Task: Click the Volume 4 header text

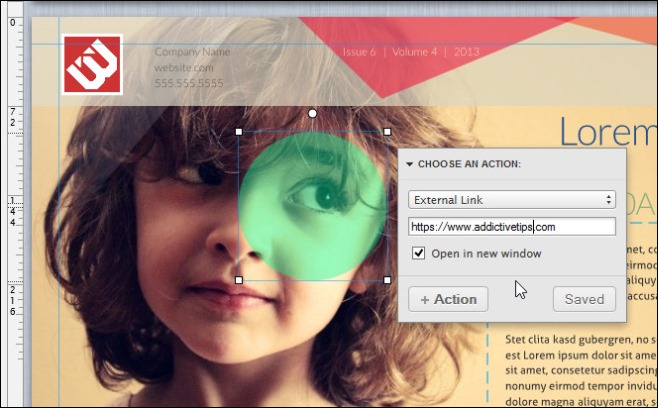Action: point(414,52)
